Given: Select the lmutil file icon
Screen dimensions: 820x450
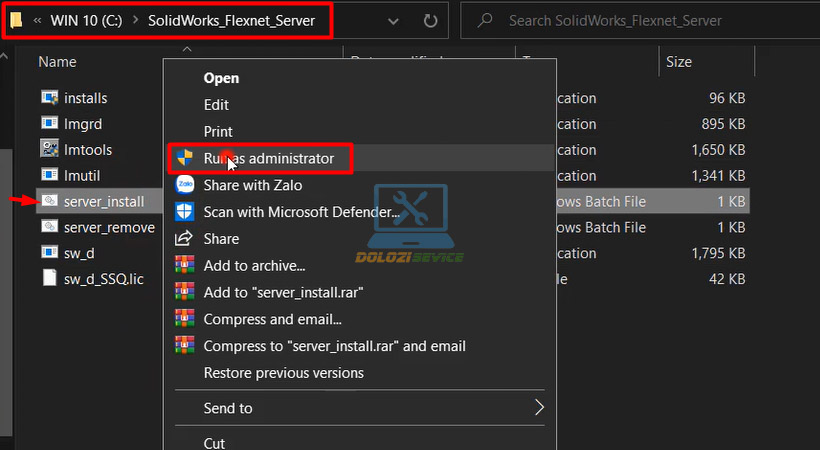Looking at the screenshot, I should click(49, 175).
